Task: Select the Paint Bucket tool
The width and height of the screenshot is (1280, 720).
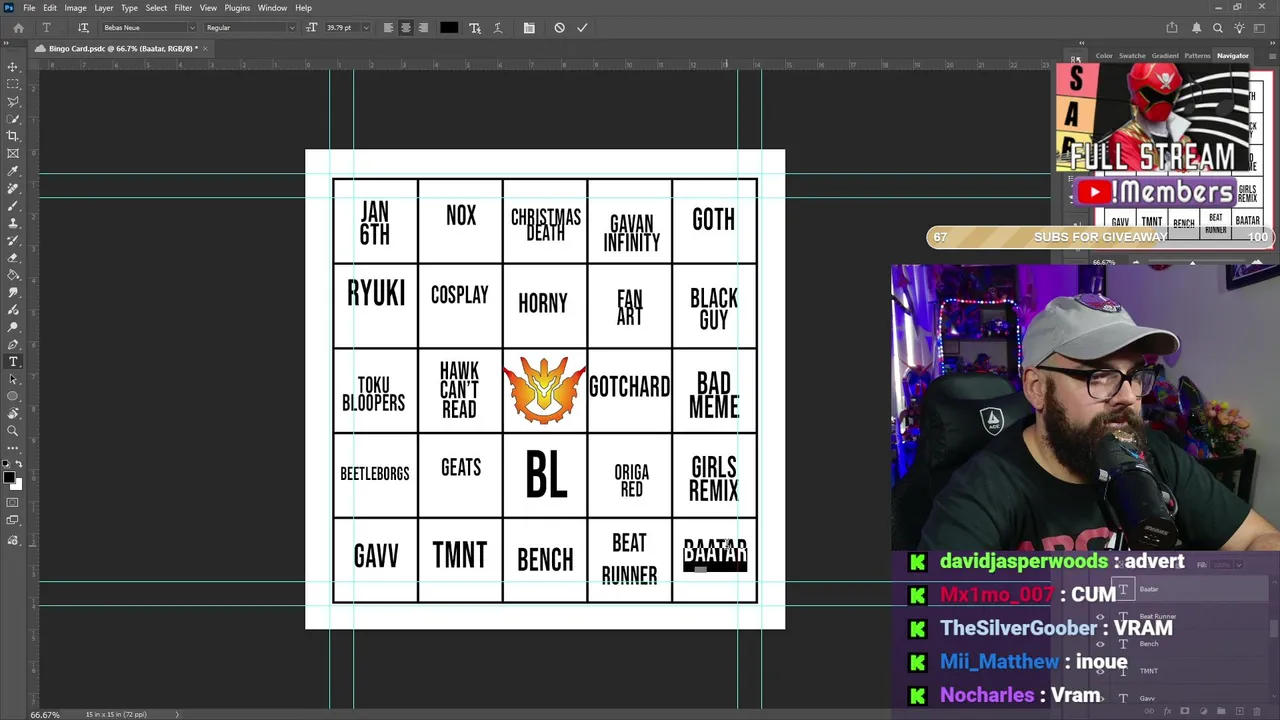Action: (x=13, y=275)
